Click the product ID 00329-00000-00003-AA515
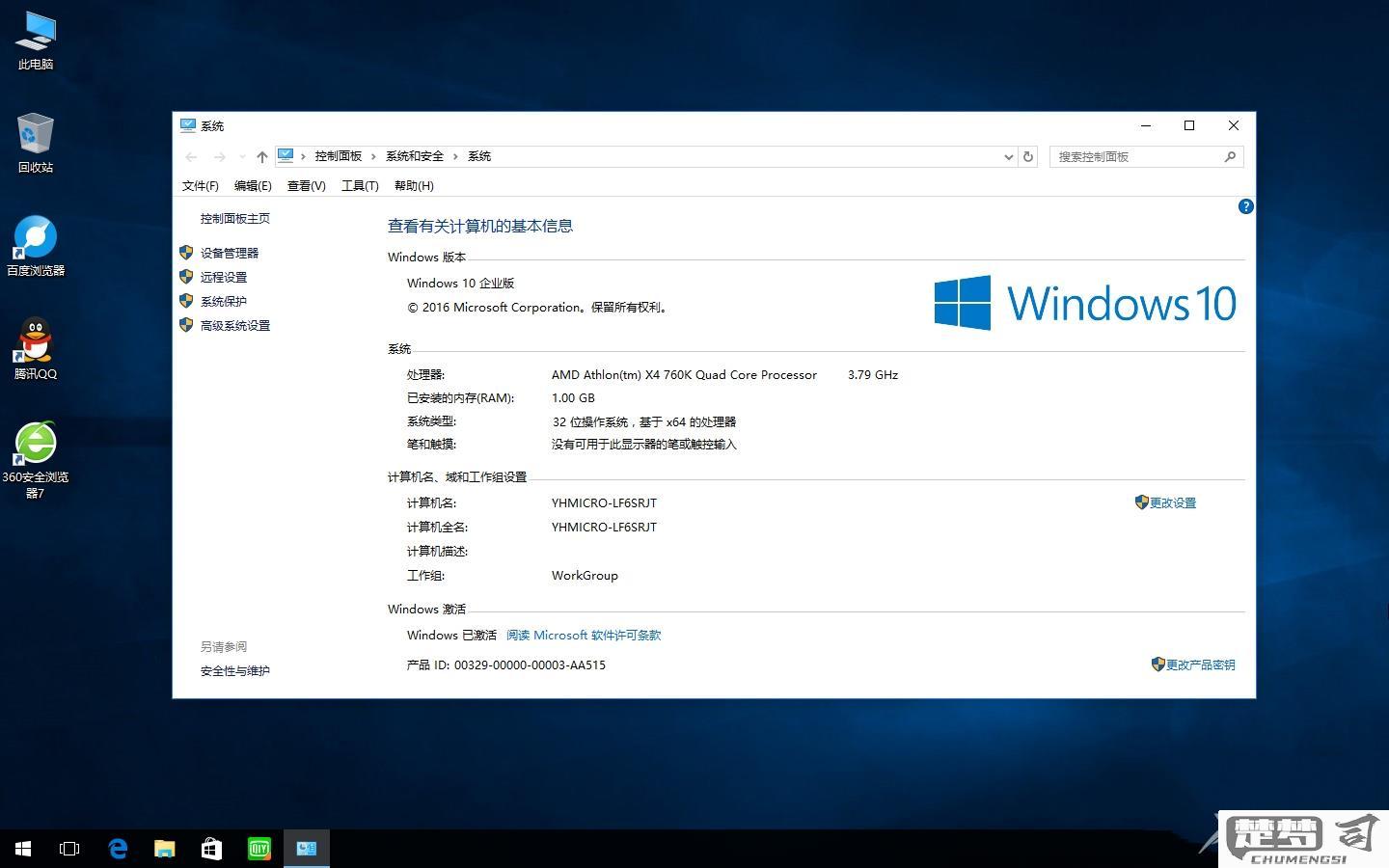Image resolution: width=1389 pixels, height=868 pixels. tap(530, 665)
